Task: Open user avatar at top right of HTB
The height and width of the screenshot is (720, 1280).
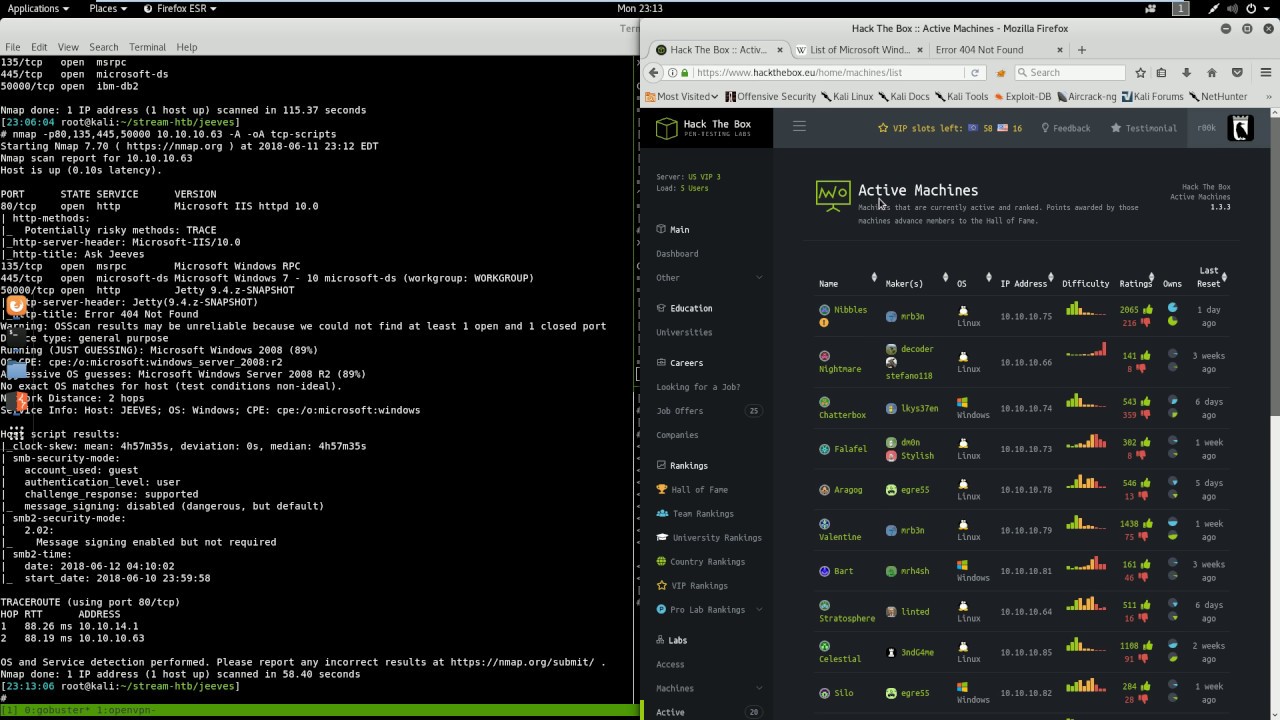Action: tap(1240, 127)
